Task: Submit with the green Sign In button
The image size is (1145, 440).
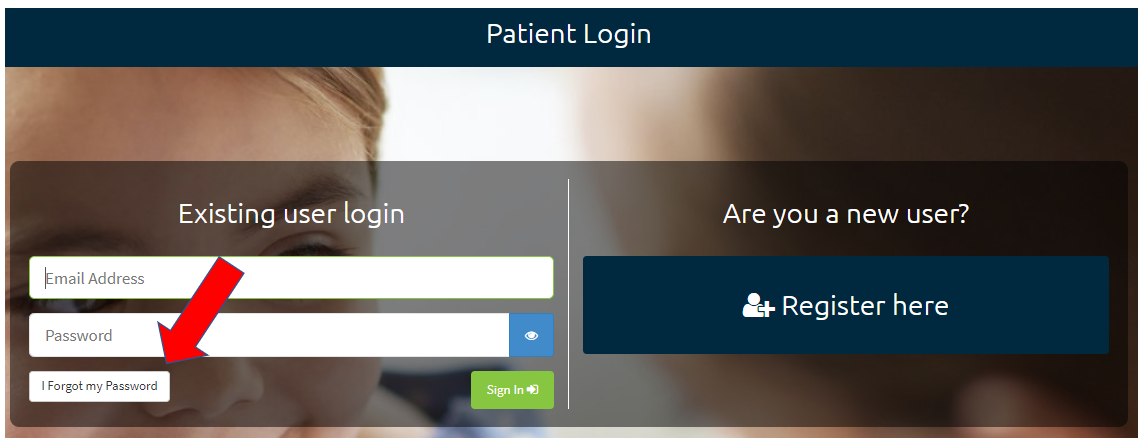Action: tap(512, 390)
